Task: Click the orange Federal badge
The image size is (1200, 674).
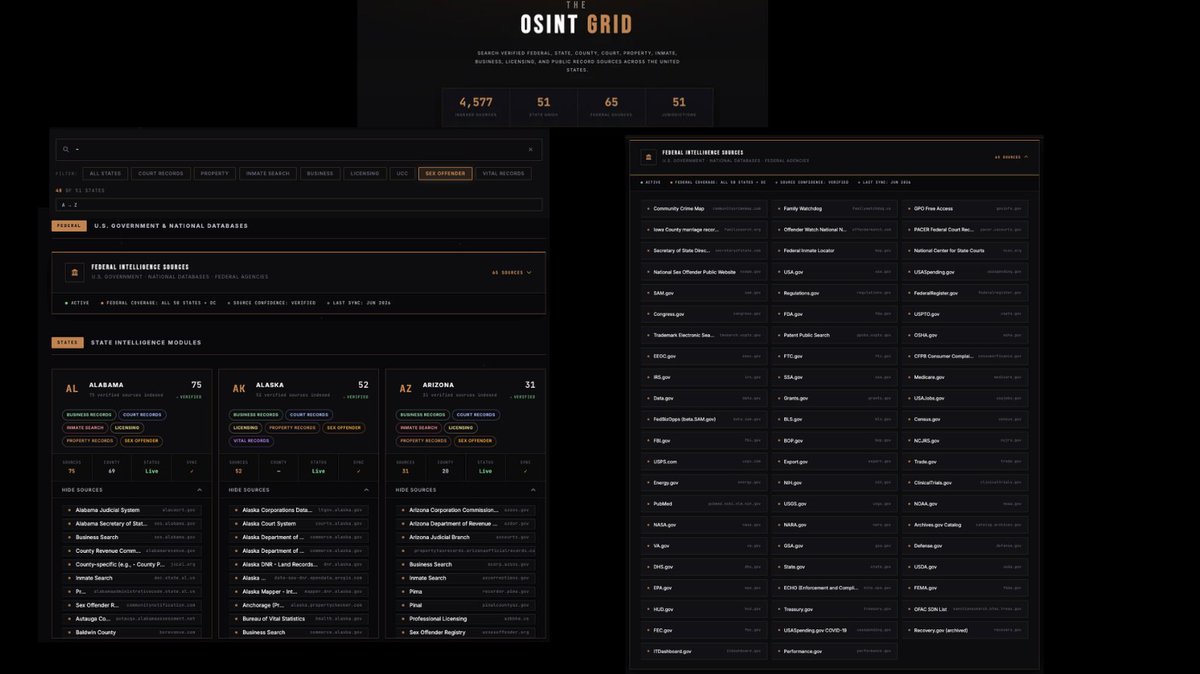Action: [69, 226]
